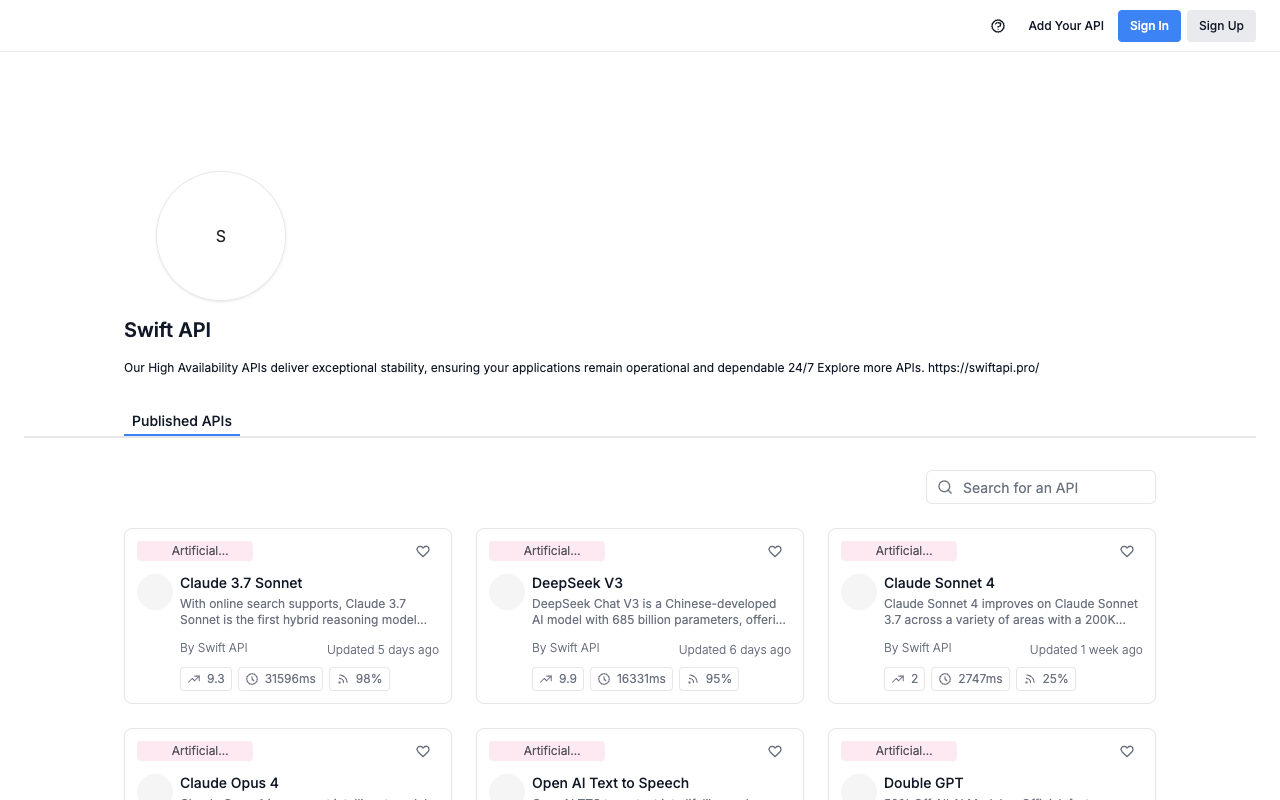Click Add Your API link
This screenshot has width=1280, height=800.
click(1066, 26)
